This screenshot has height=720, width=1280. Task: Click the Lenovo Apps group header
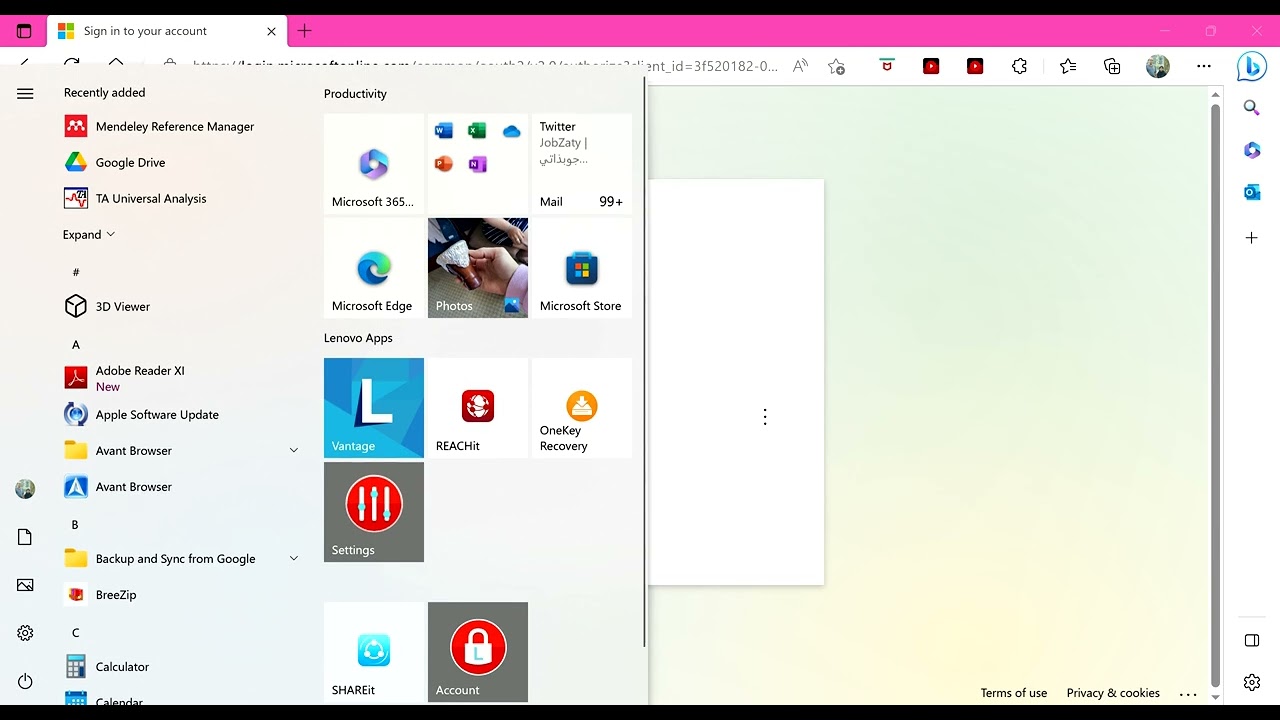[x=358, y=338]
